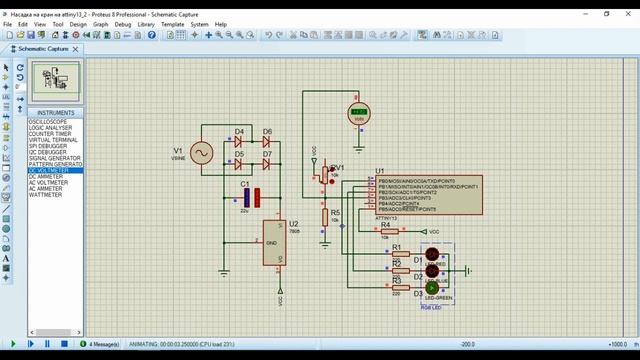Open the Library menu
This screenshot has height=360, width=640.
146,24
